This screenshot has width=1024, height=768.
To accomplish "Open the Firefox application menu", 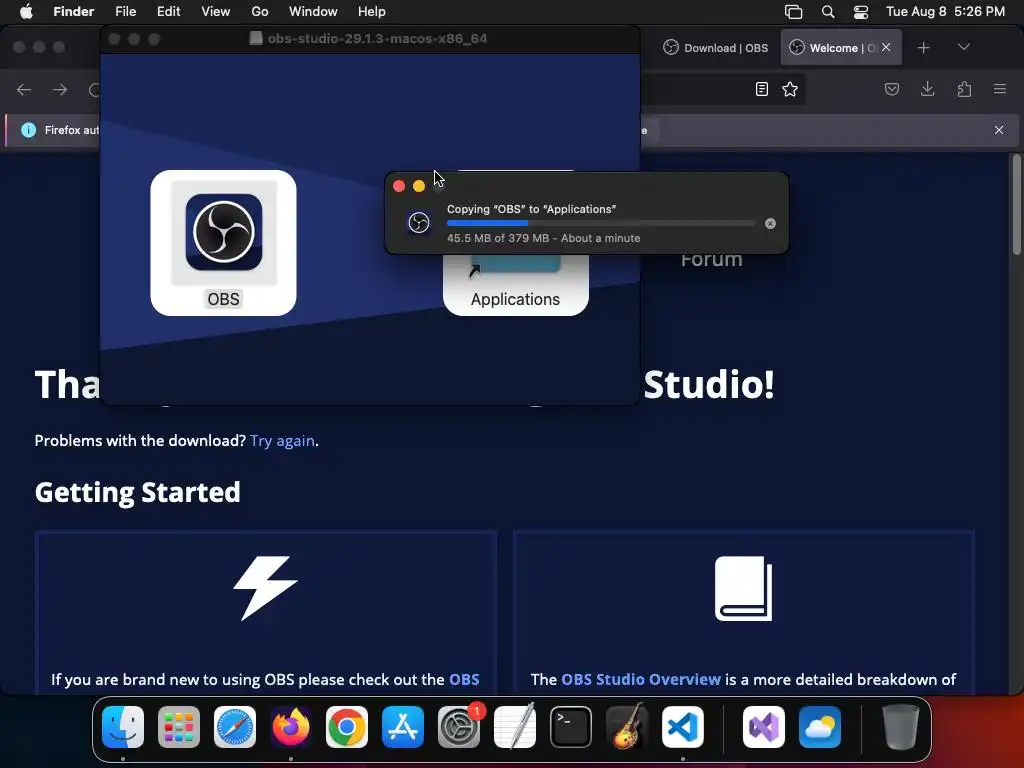I will [x=1000, y=89].
